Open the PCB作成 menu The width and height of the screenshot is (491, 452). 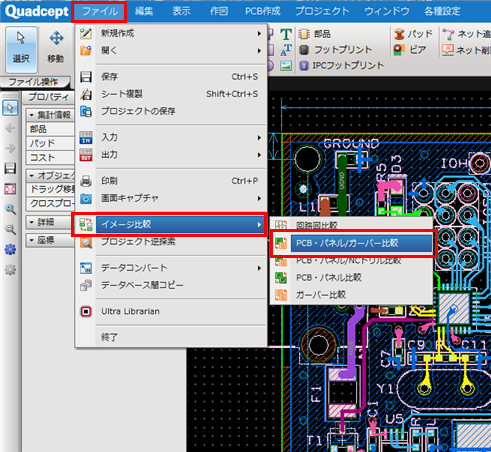[x=263, y=11]
